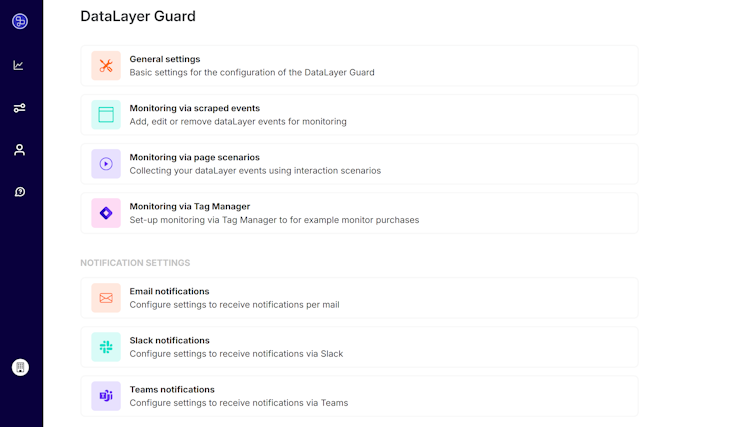This screenshot has width=750, height=427.
Task: Open General settings title link
Action: pyautogui.click(x=165, y=59)
